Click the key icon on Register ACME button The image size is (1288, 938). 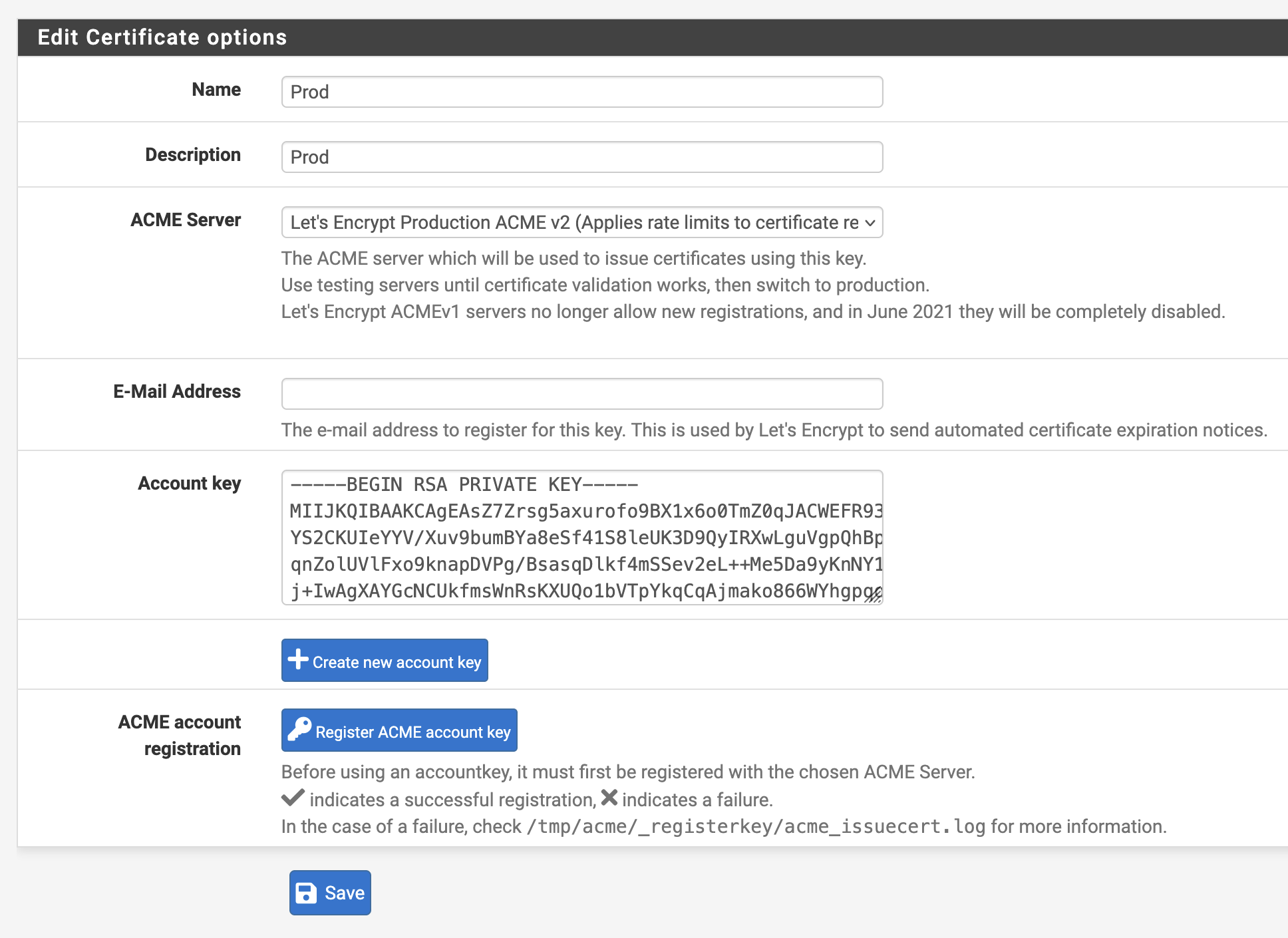click(x=299, y=729)
